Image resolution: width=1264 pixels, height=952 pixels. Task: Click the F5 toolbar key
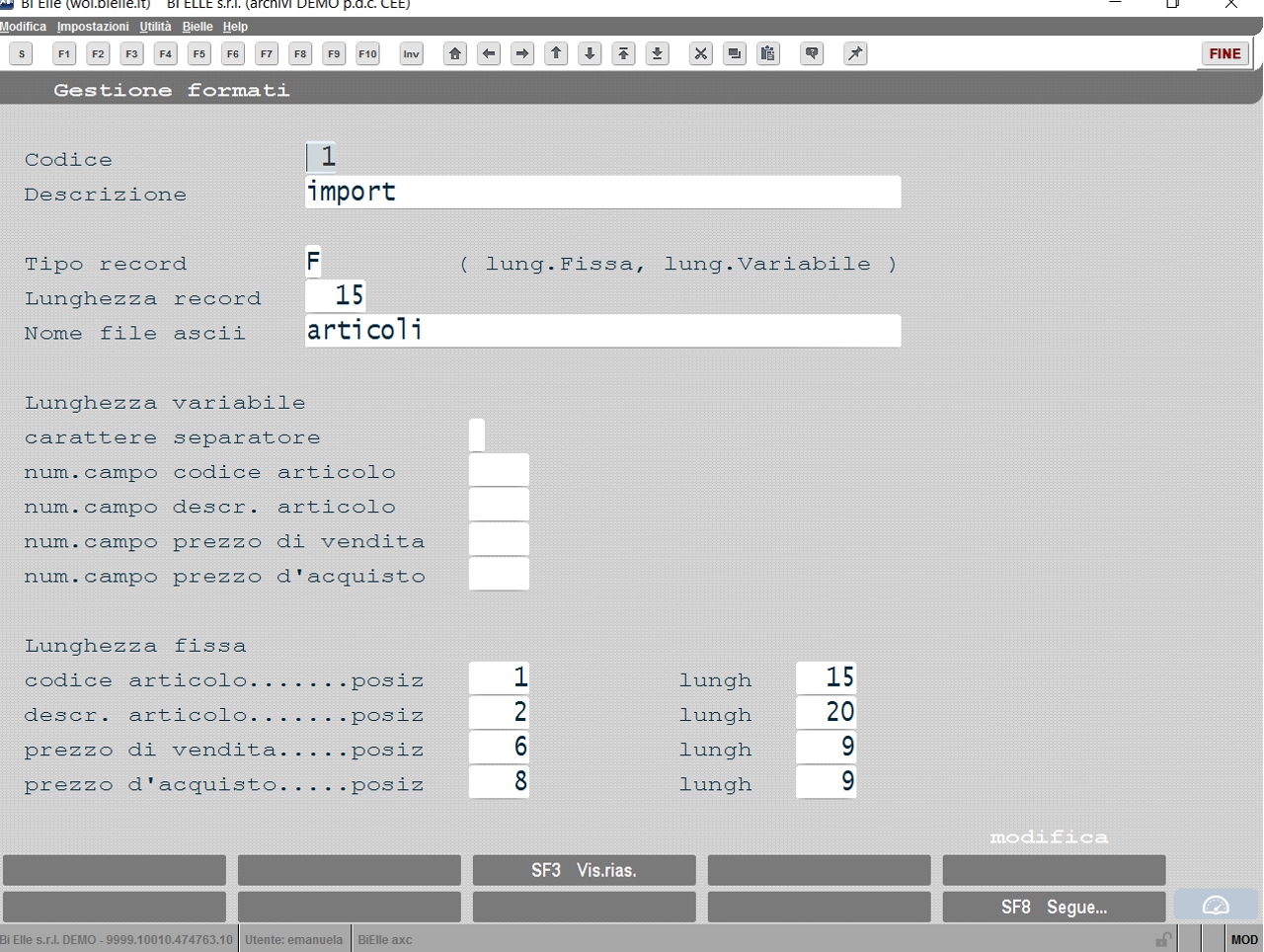199,54
